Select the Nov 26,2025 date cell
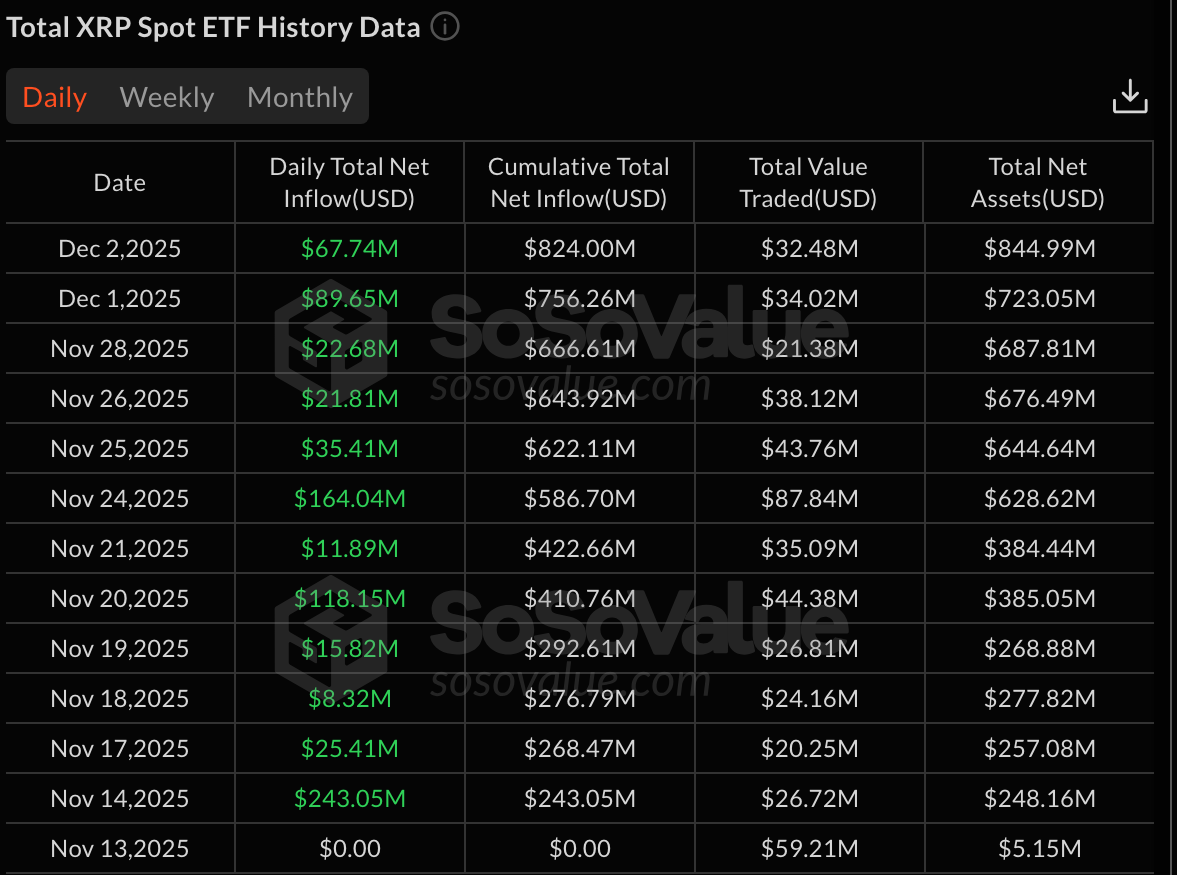The image size is (1177, 875). (x=120, y=398)
